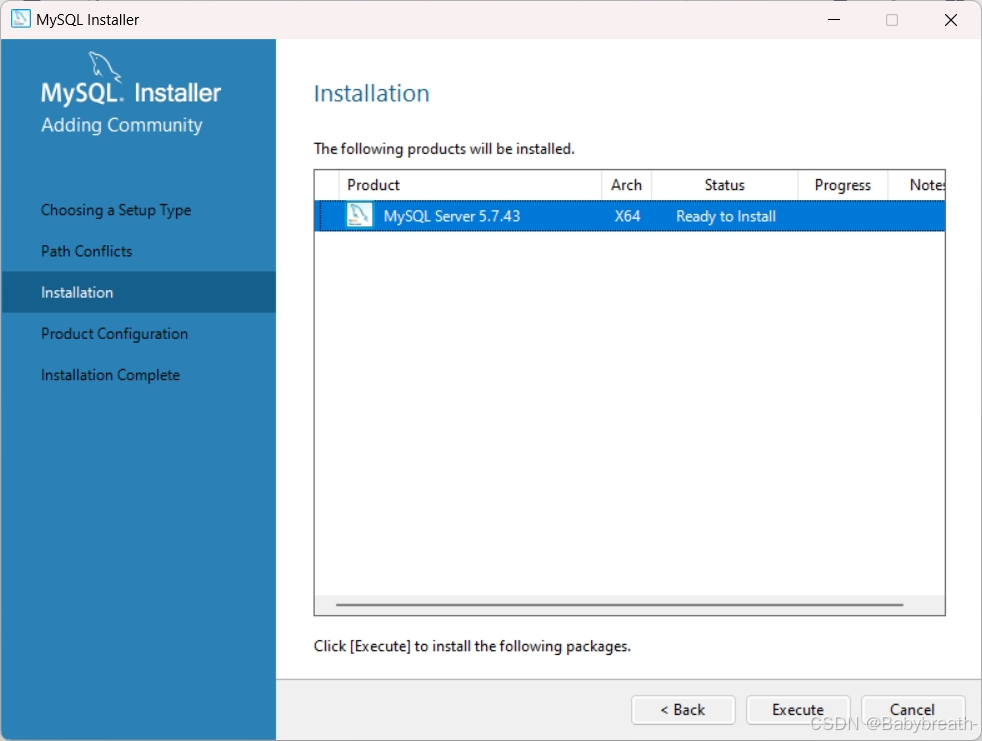Click the Product column header
This screenshot has height=741, width=982.
pyautogui.click(x=373, y=184)
